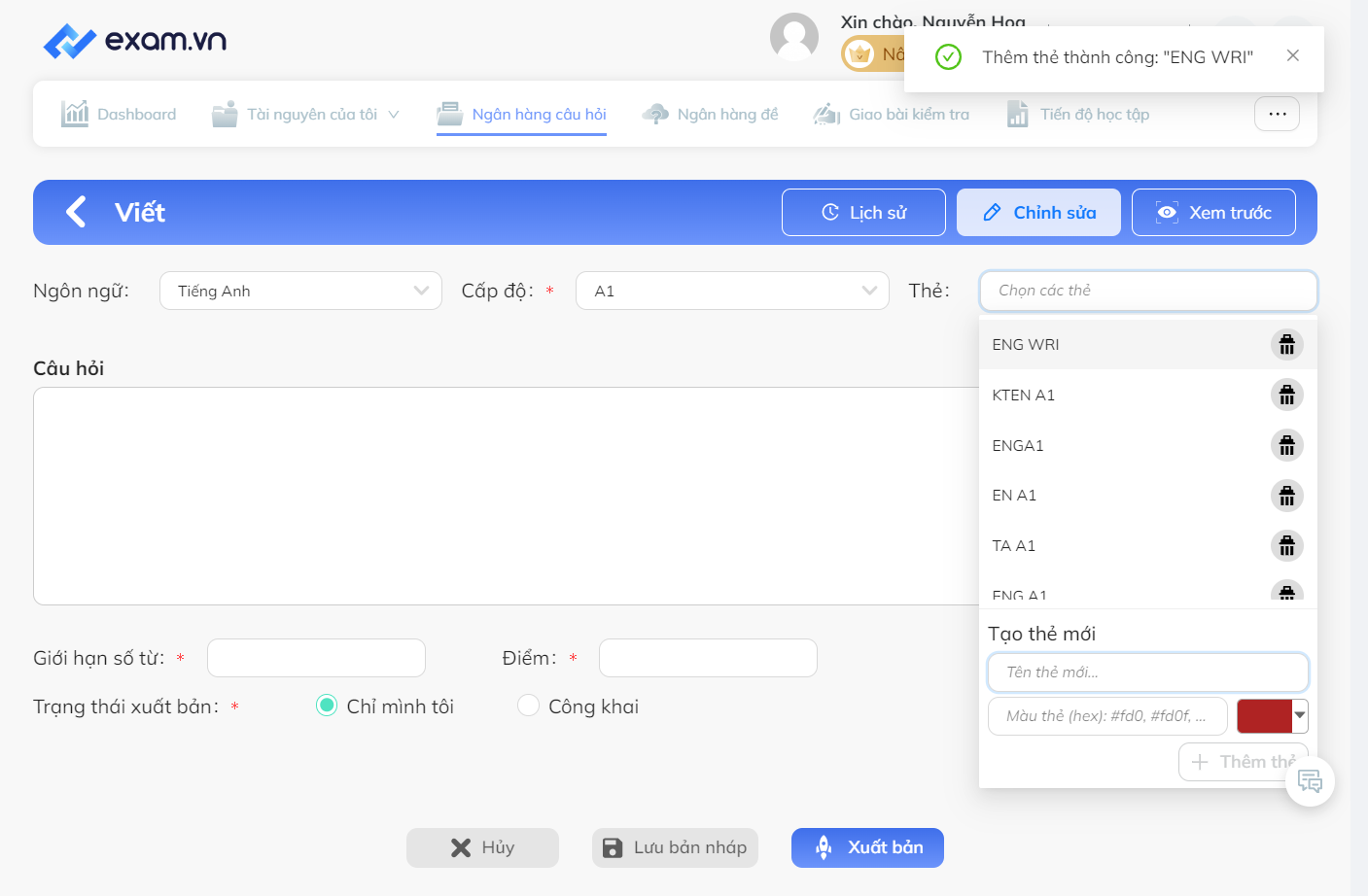Click the Lịch sử button
Screen dimensions: 1368x896
tap(863, 212)
